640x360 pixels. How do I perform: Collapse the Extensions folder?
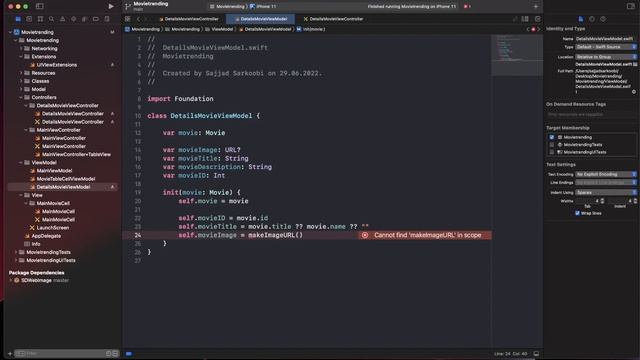pyautogui.click(x=21, y=57)
